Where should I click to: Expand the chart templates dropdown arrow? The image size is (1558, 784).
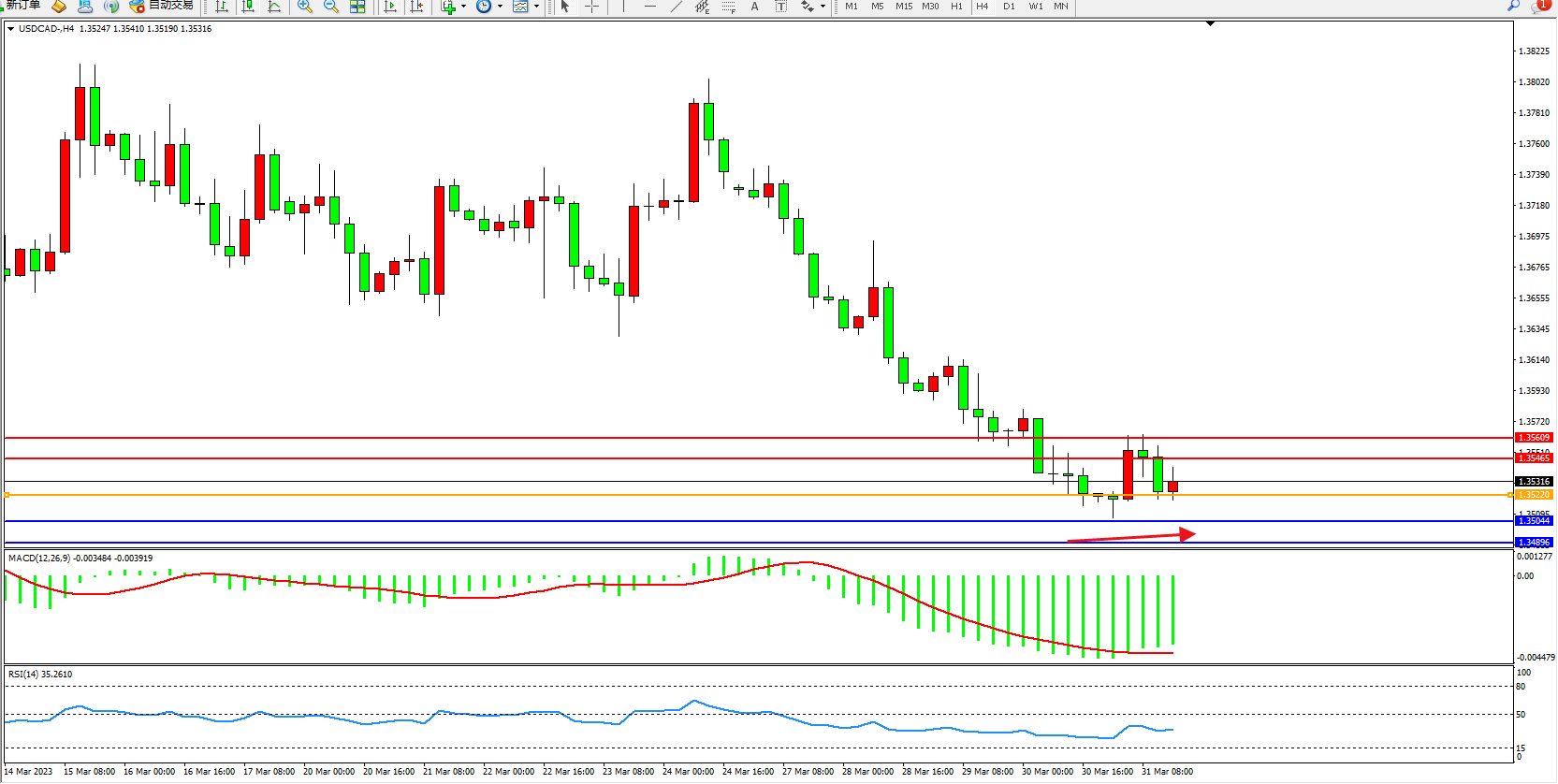click(x=536, y=7)
